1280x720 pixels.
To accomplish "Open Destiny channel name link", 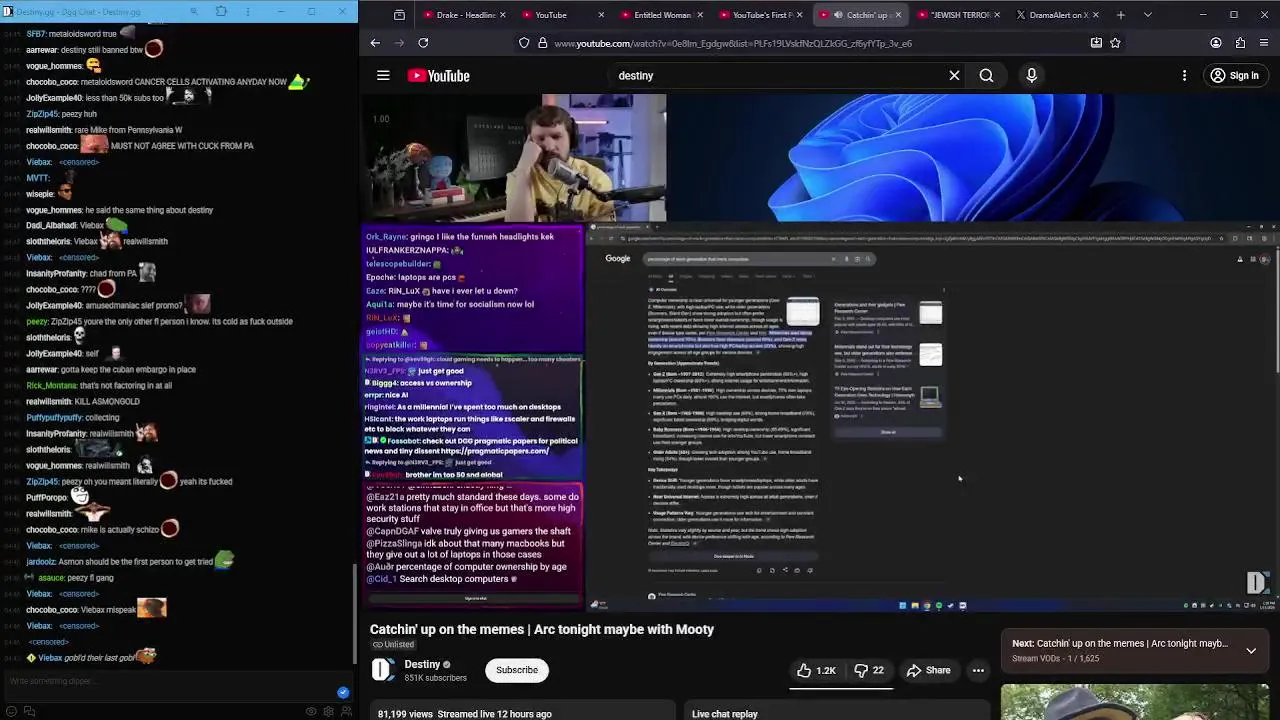I will click(x=422, y=664).
